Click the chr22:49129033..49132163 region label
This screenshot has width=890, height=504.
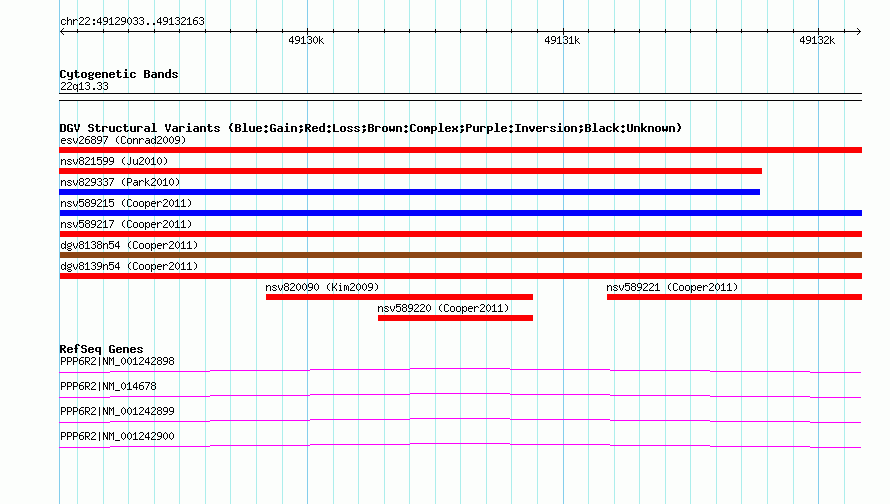pos(132,21)
